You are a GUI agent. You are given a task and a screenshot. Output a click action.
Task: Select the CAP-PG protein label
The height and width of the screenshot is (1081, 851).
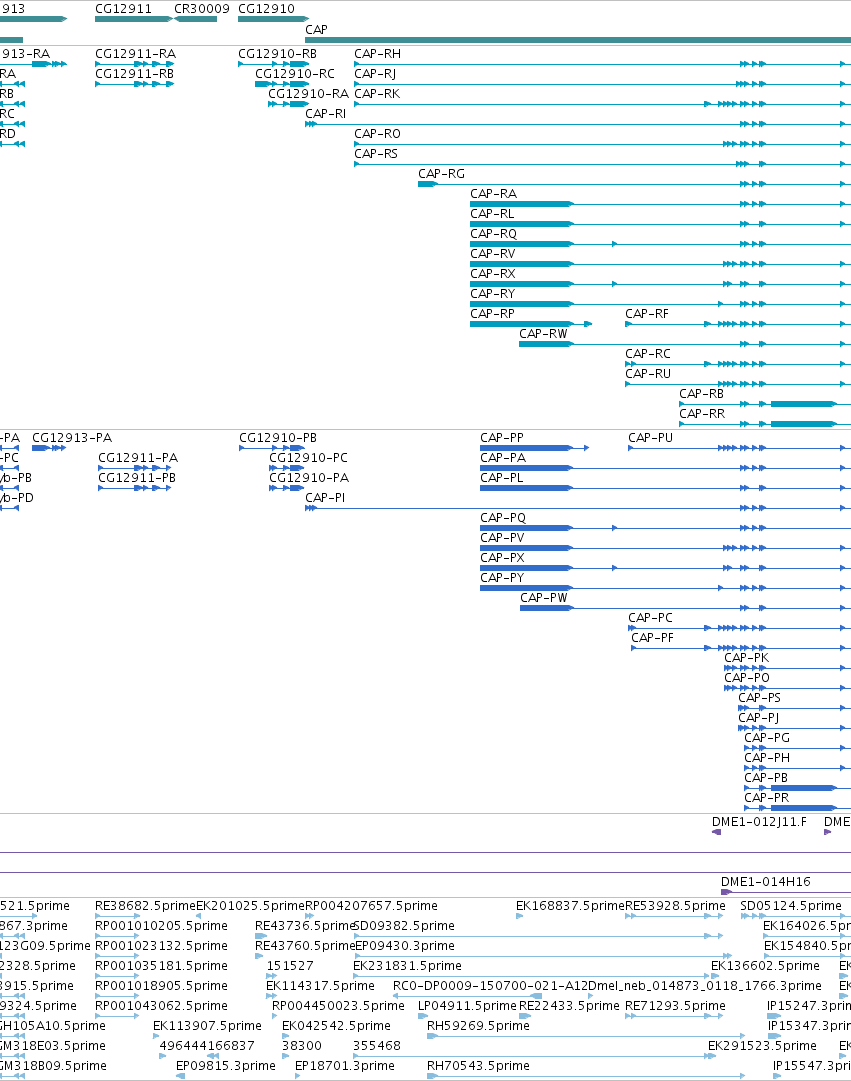[767, 738]
